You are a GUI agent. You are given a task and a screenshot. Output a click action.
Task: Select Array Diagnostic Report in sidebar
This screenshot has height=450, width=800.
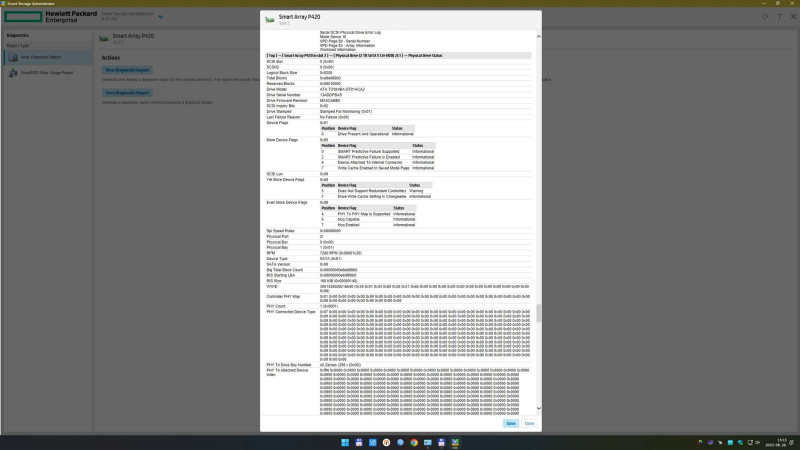coord(48,57)
